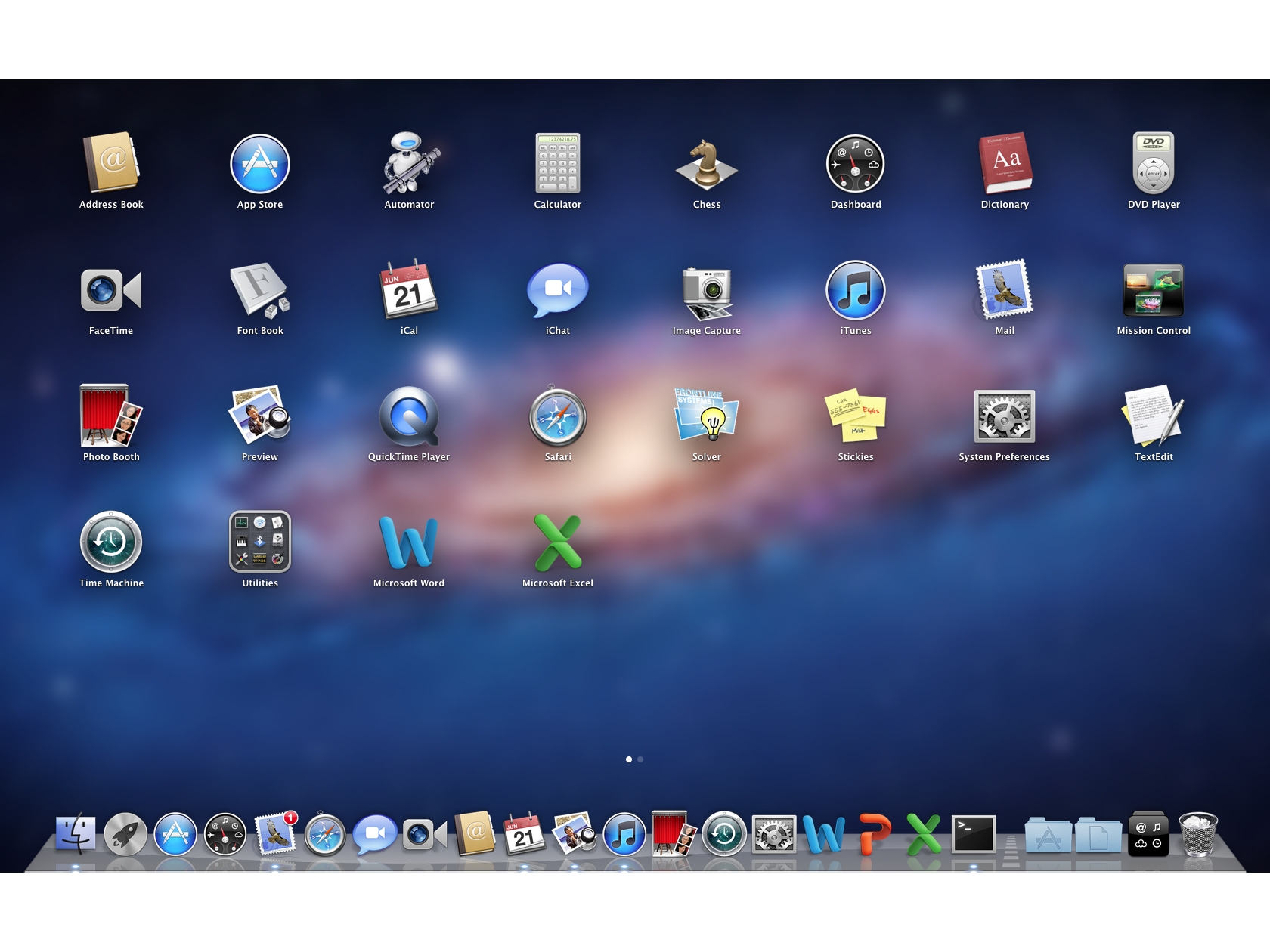Open Safari from the Dock

[325, 835]
